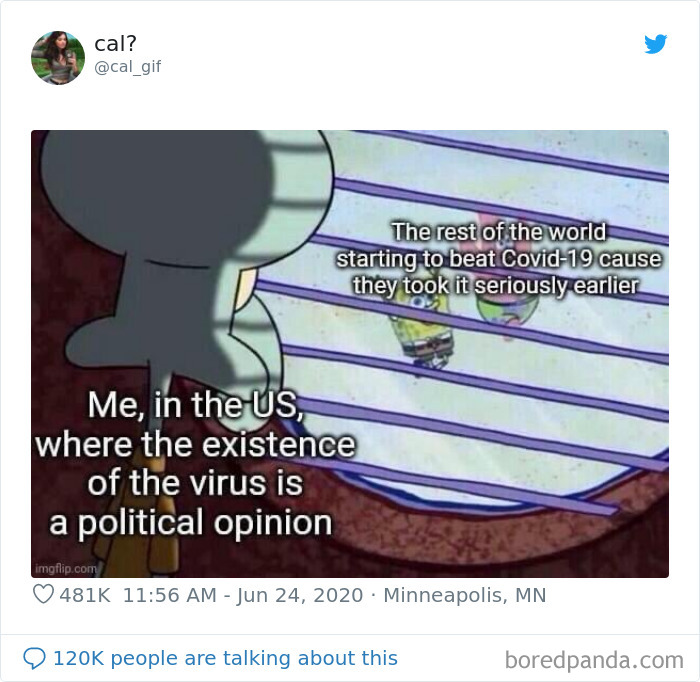The image size is (700, 682).
Task: Like the tweet with the heart icon
Action: pyautogui.click(x=43, y=594)
